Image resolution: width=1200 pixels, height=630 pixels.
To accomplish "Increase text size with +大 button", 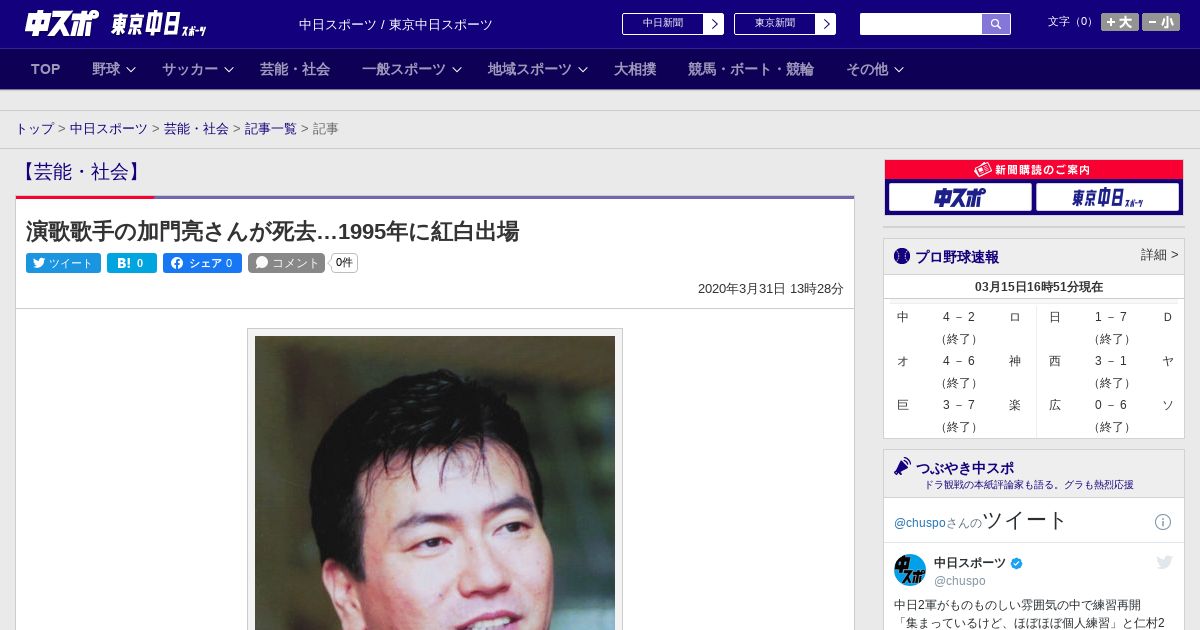I will click(1119, 22).
